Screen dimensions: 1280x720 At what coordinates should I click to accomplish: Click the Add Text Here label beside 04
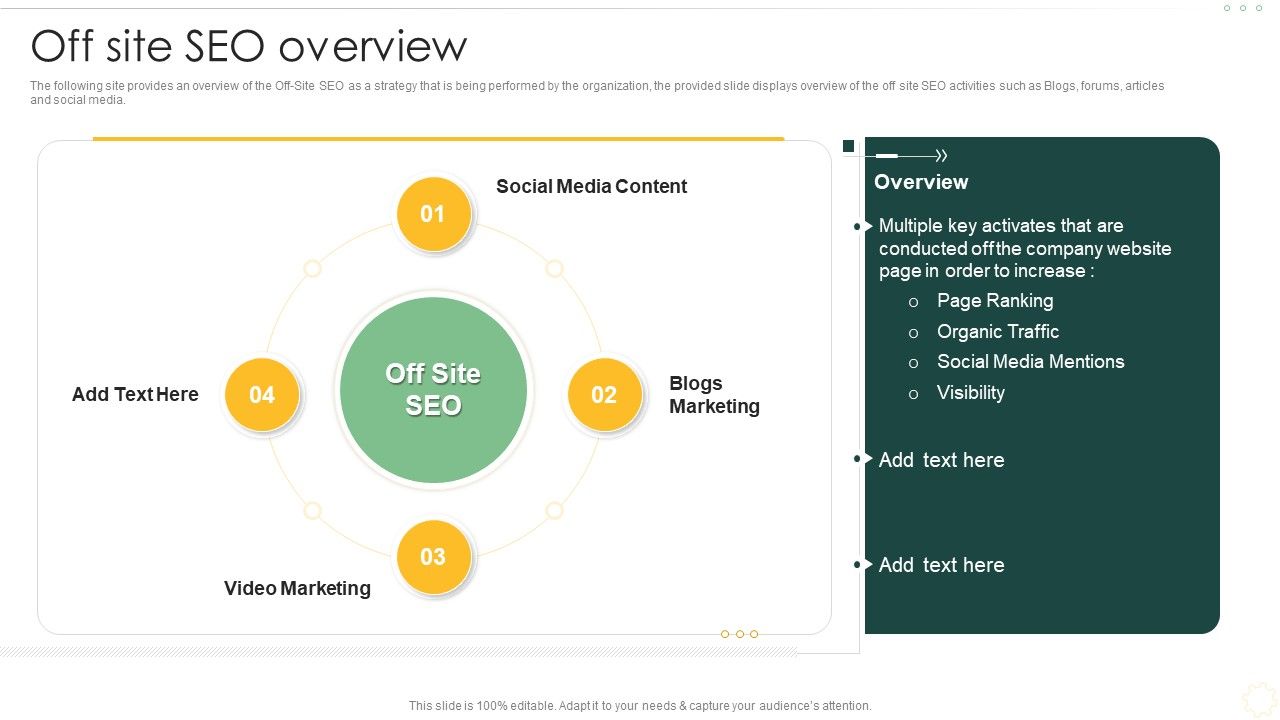135,394
